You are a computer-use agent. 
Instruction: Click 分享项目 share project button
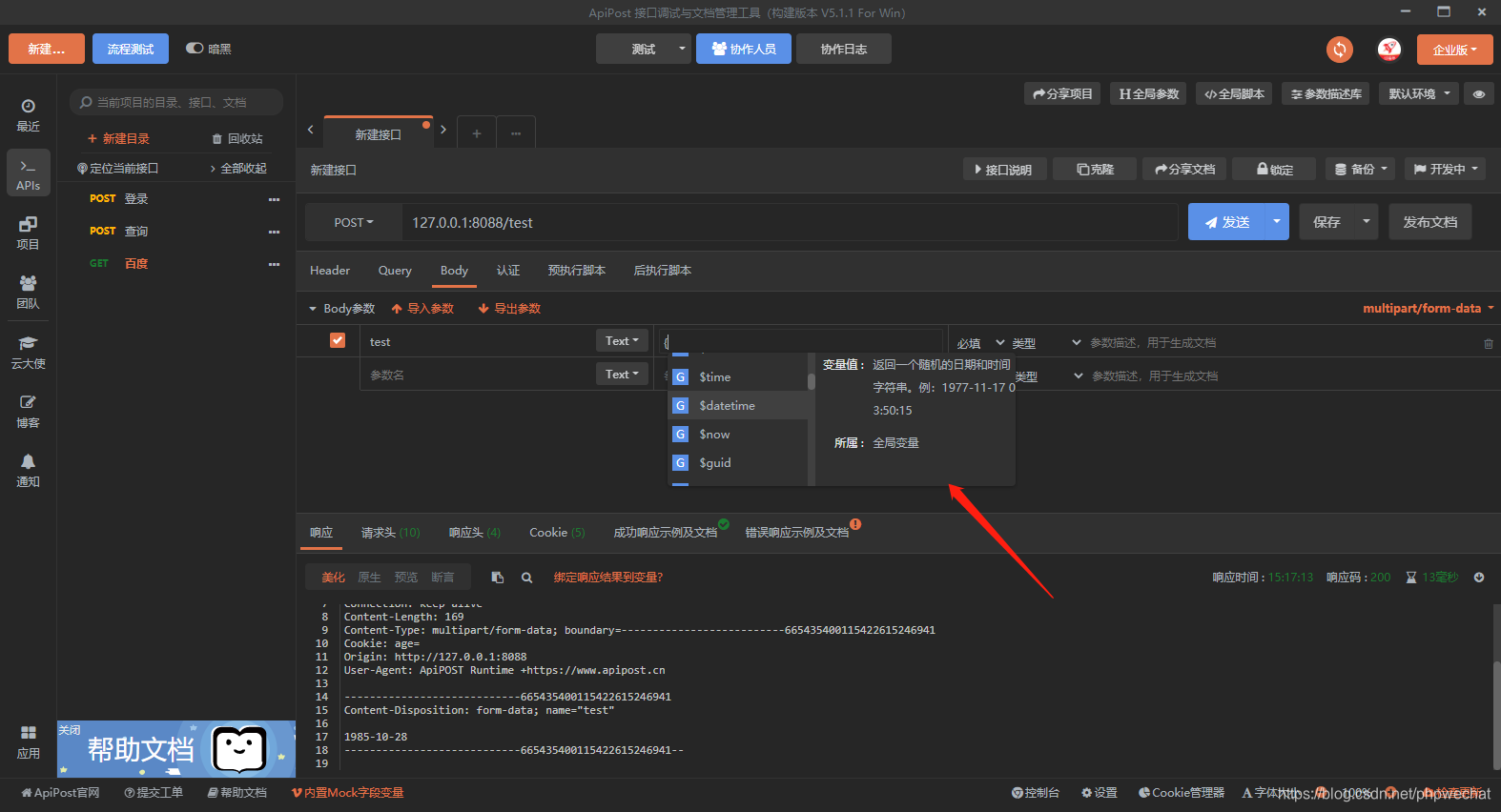click(1062, 93)
